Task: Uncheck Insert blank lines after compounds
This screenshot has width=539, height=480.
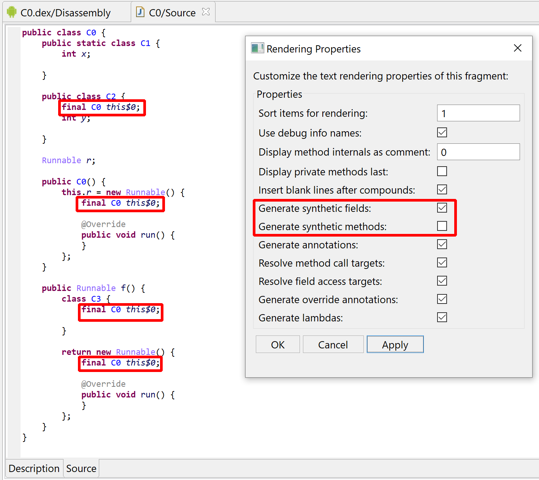Action: click(x=442, y=189)
